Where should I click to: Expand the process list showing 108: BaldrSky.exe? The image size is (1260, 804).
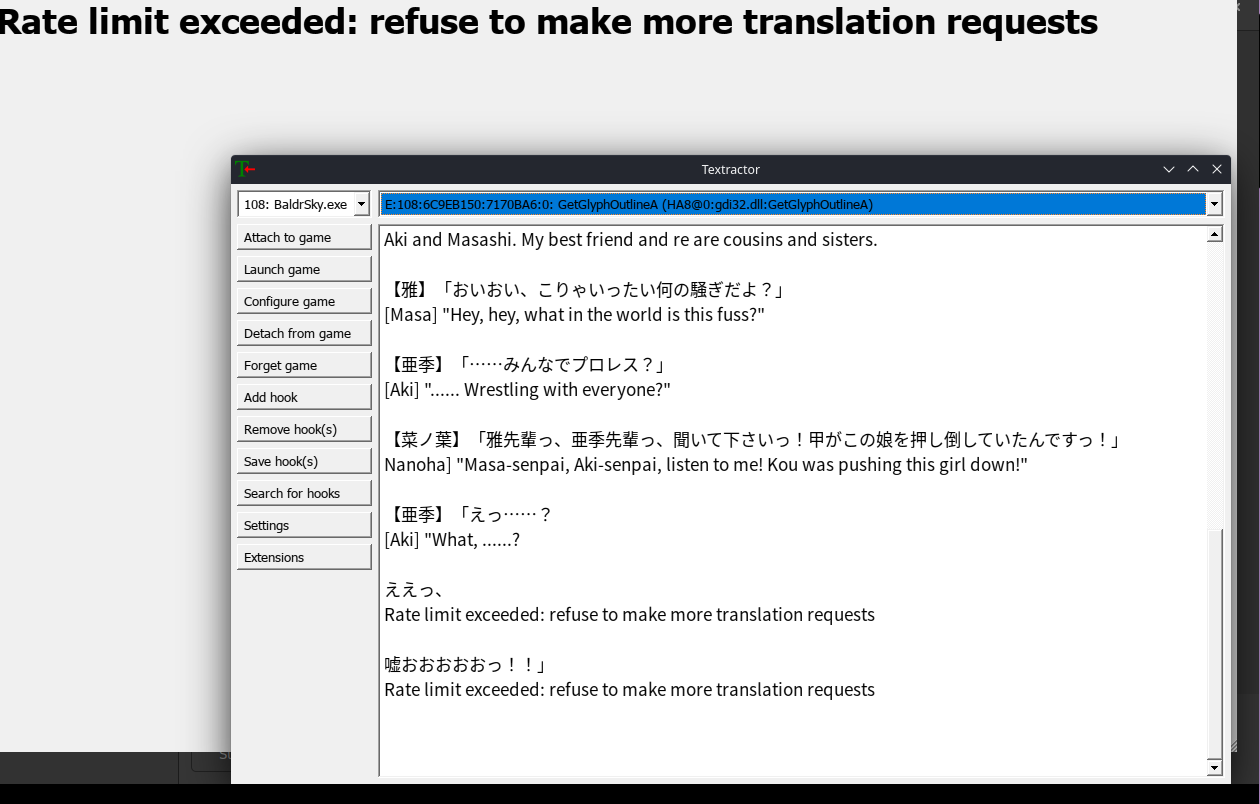(362, 204)
